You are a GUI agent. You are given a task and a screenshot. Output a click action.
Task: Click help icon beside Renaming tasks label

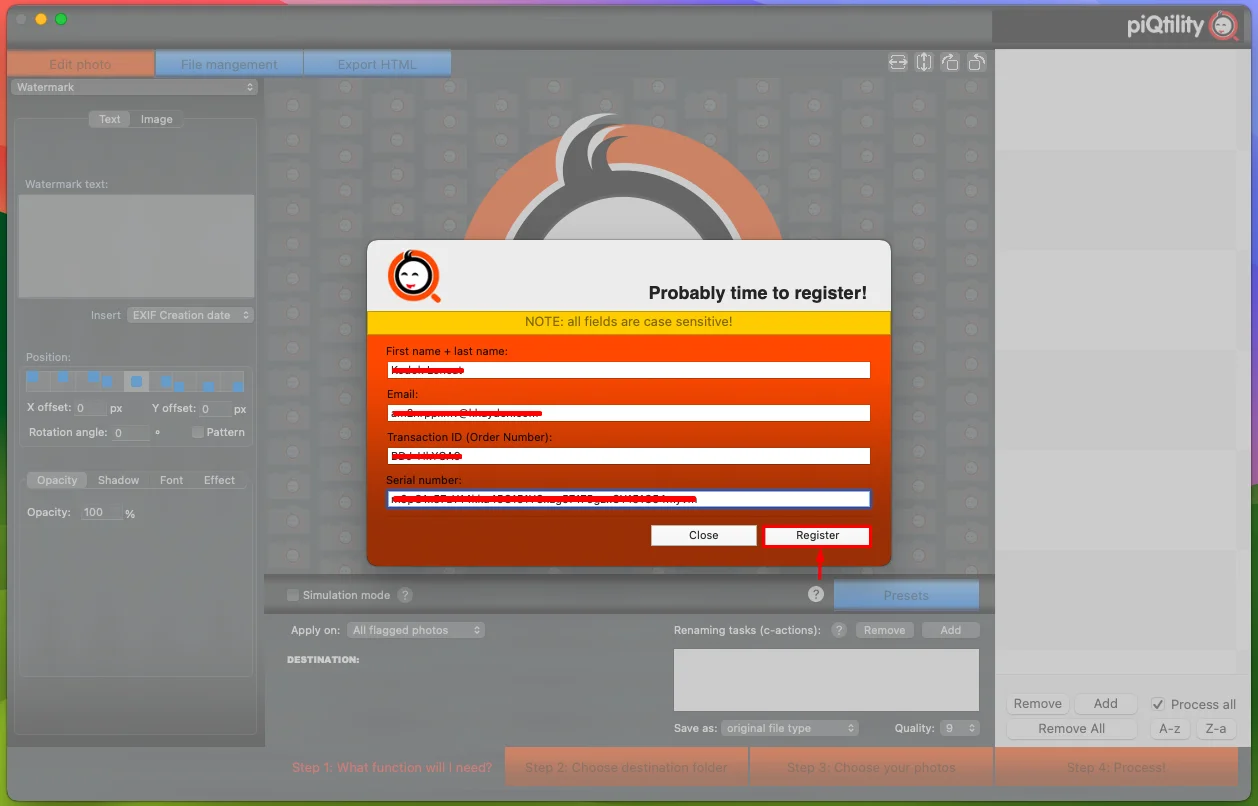(x=839, y=630)
